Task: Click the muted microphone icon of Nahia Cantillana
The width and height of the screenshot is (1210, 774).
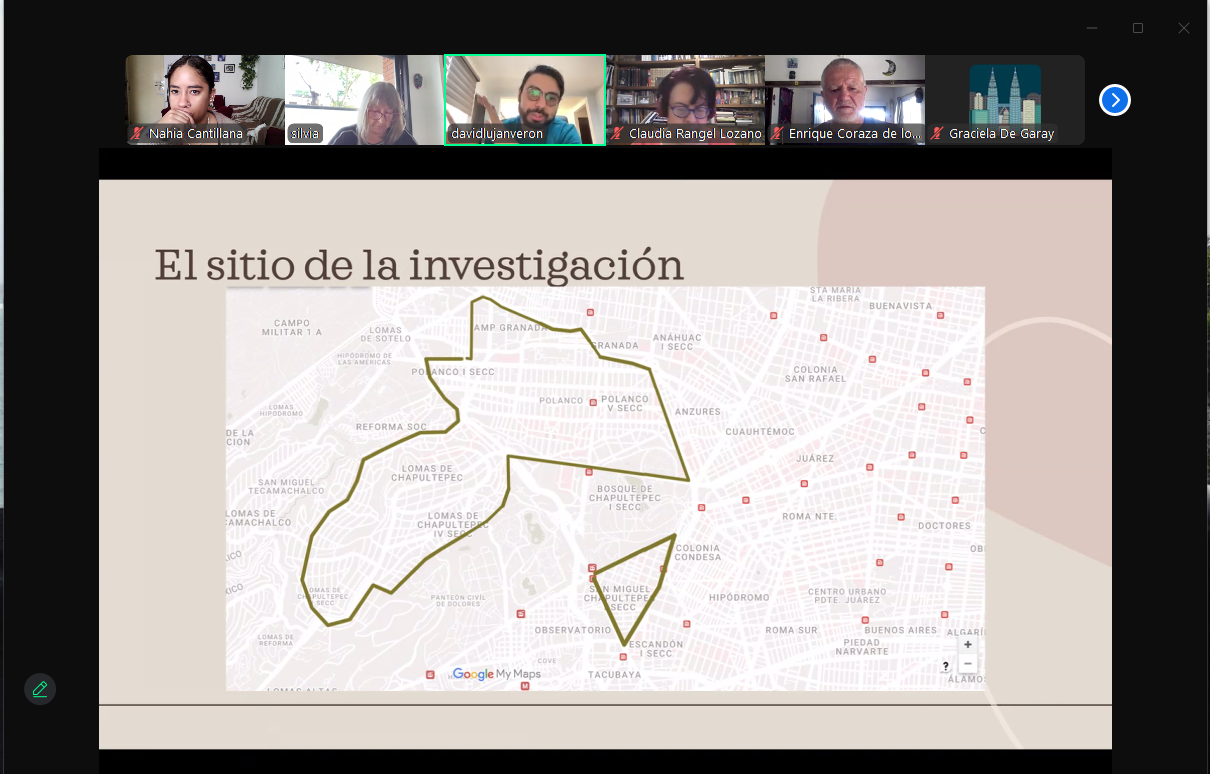Action: click(x=137, y=133)
